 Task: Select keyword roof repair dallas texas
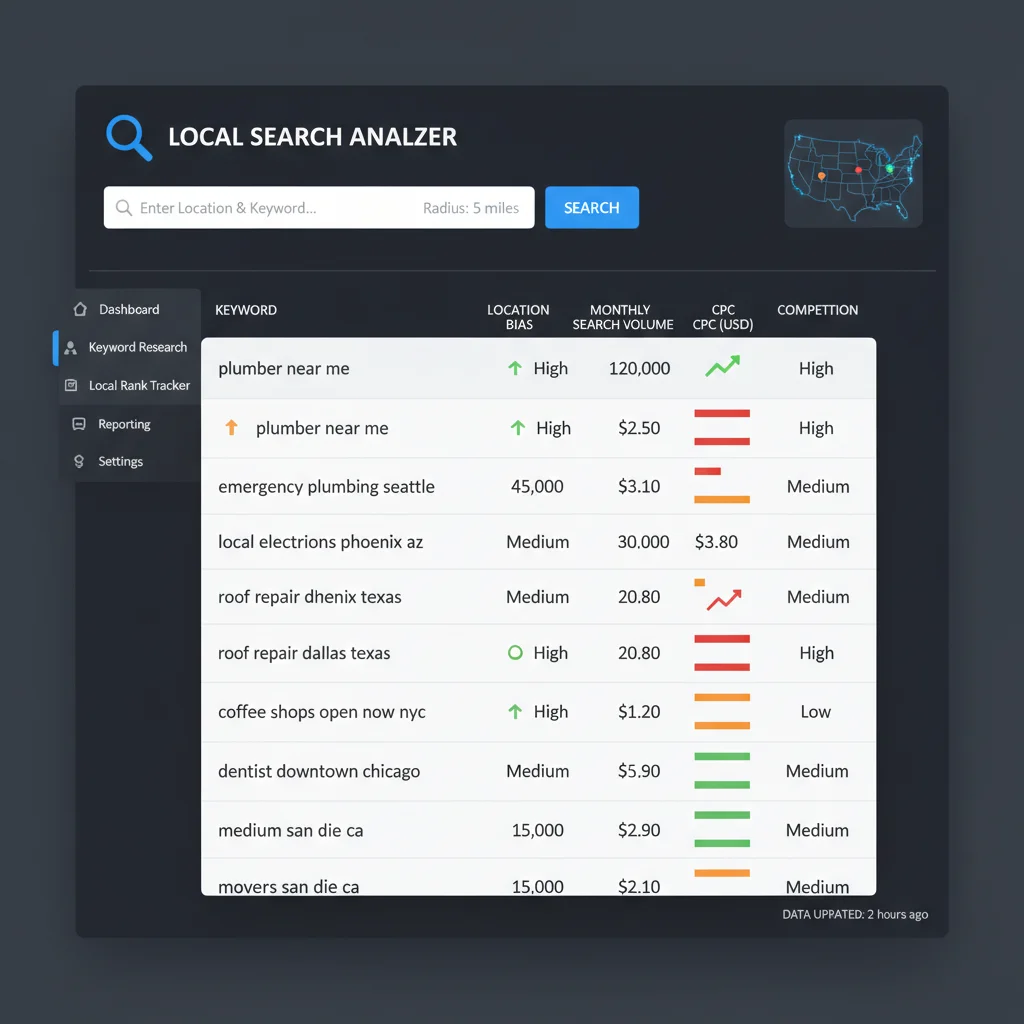(x=304, y=653)
